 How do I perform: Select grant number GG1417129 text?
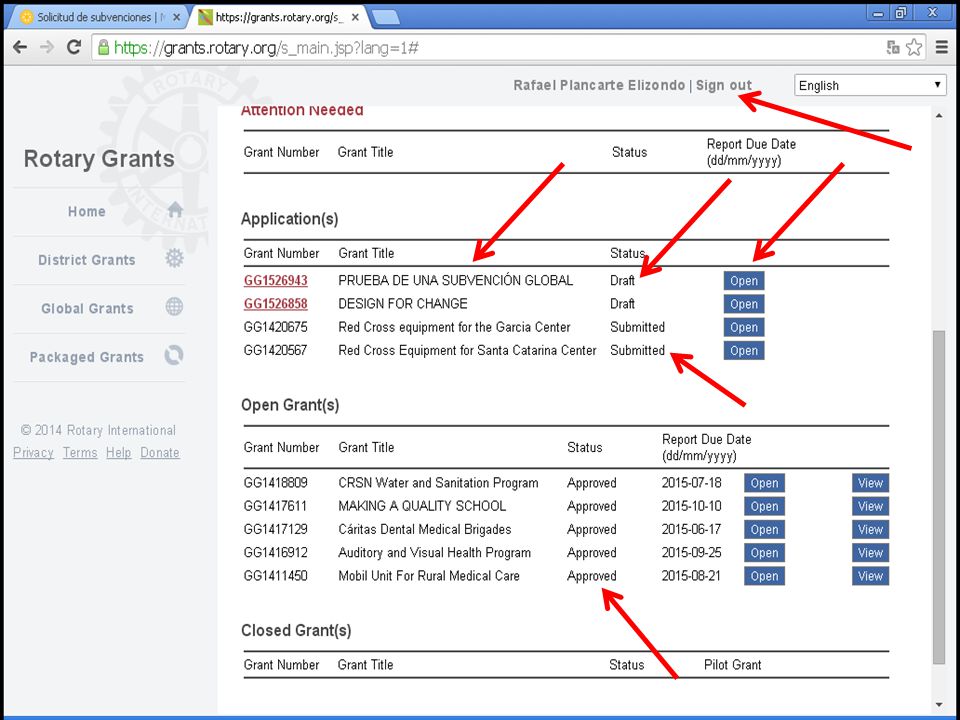coord(276,529)
